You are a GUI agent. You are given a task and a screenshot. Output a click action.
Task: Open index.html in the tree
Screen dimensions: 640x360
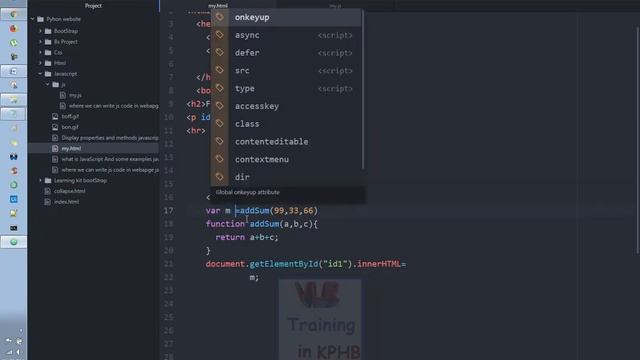66,202
